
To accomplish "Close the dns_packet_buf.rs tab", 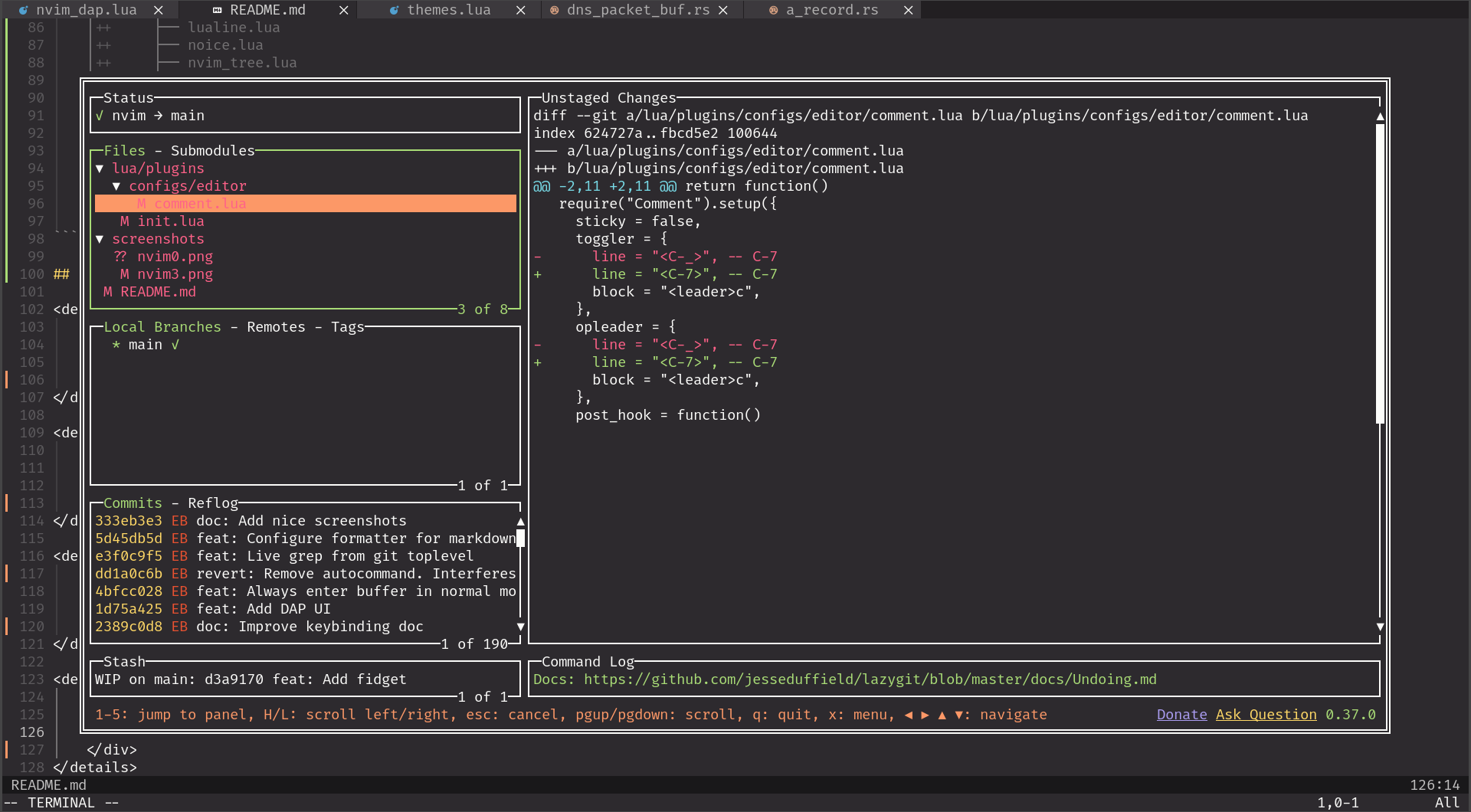I will point(722,10).
